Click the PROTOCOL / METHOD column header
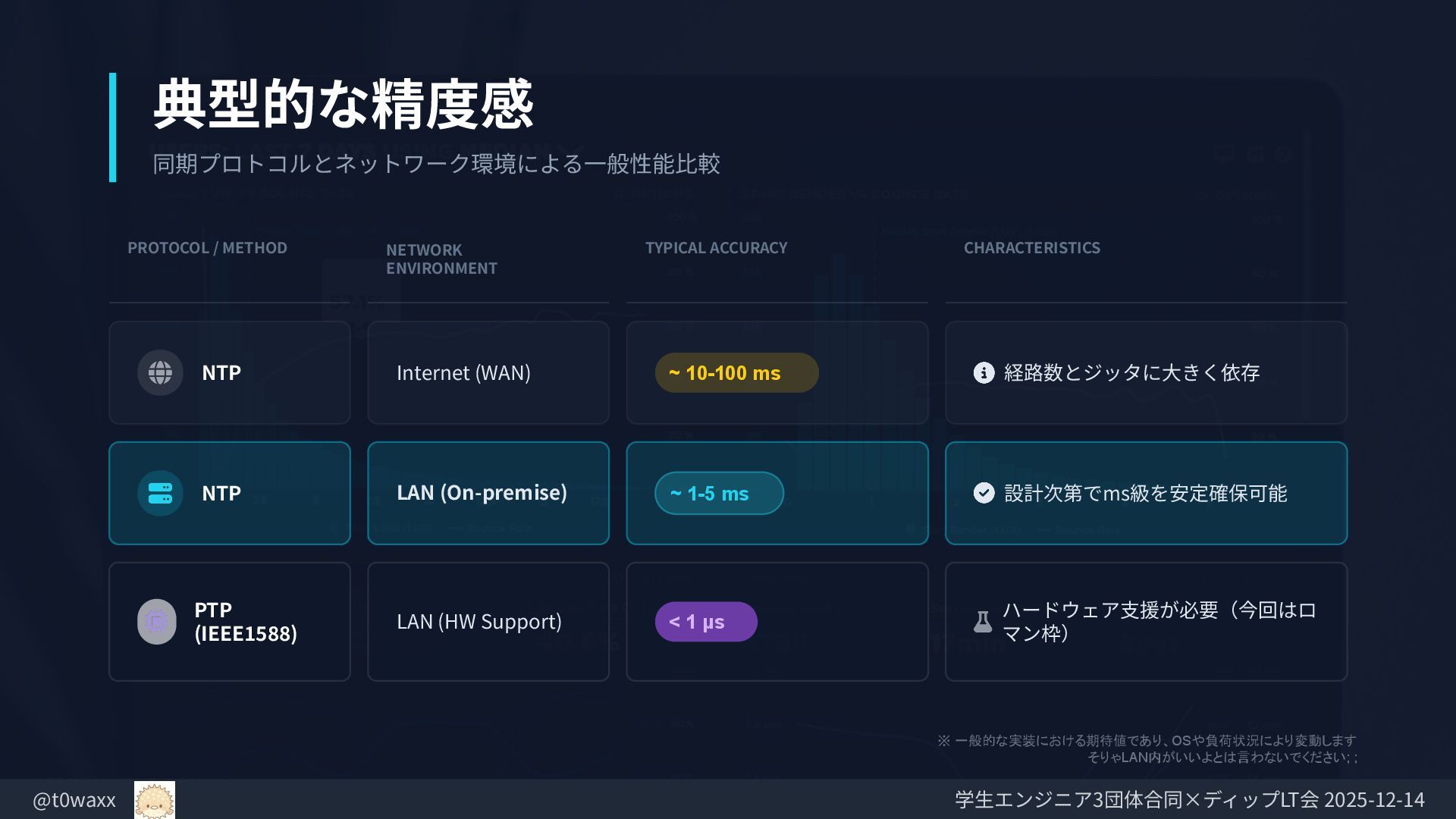This screenshot has height=819, width=1456. click(x=207, y=248)
